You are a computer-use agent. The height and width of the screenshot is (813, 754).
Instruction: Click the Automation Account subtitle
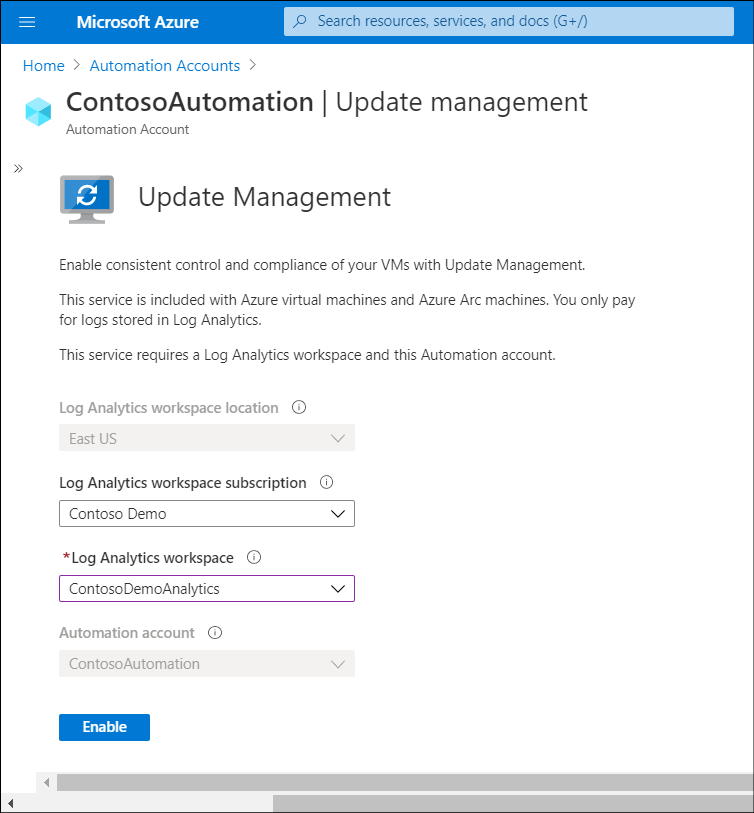click(128, 129)
